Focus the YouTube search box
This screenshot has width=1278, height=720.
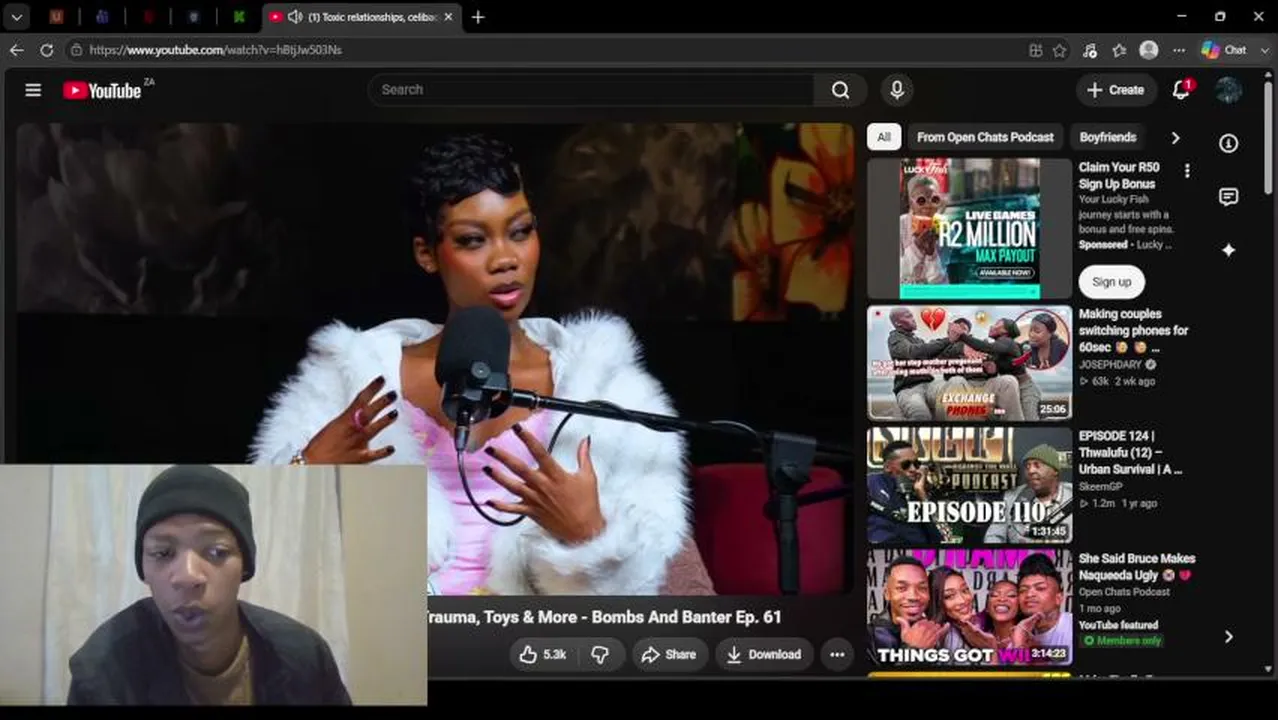(x=591, y=90)
